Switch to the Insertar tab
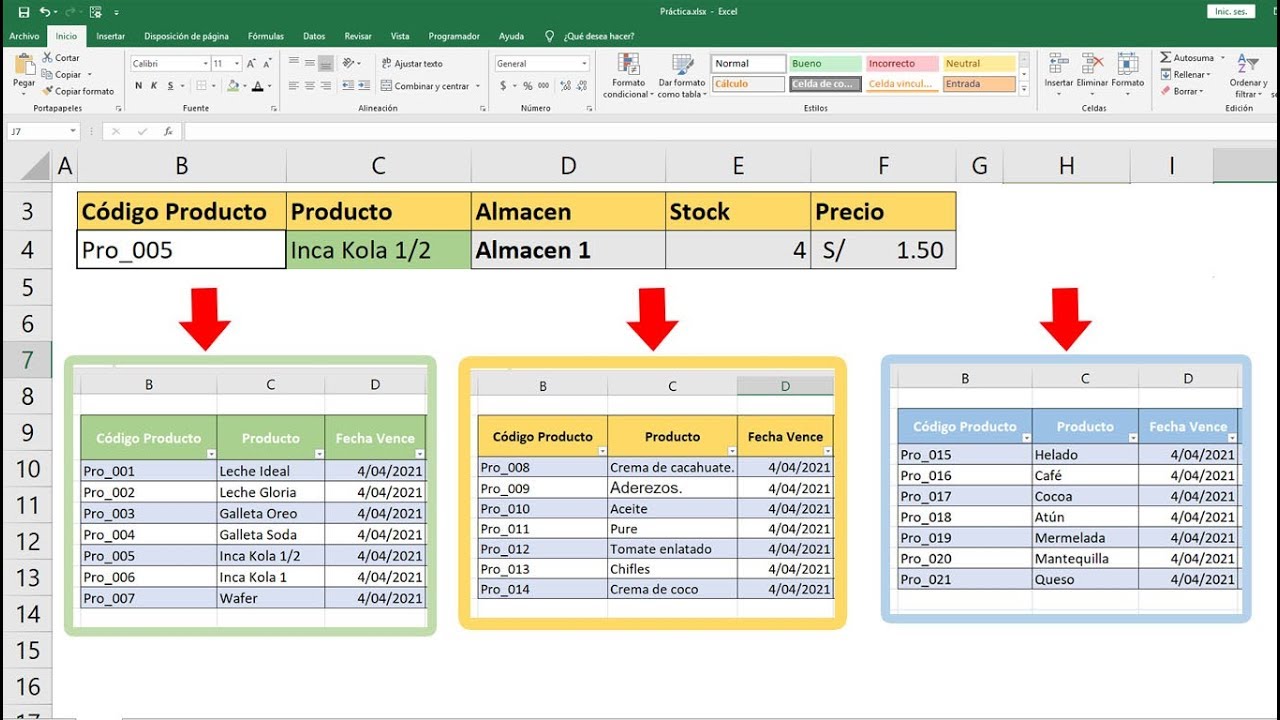 [111, 36]
